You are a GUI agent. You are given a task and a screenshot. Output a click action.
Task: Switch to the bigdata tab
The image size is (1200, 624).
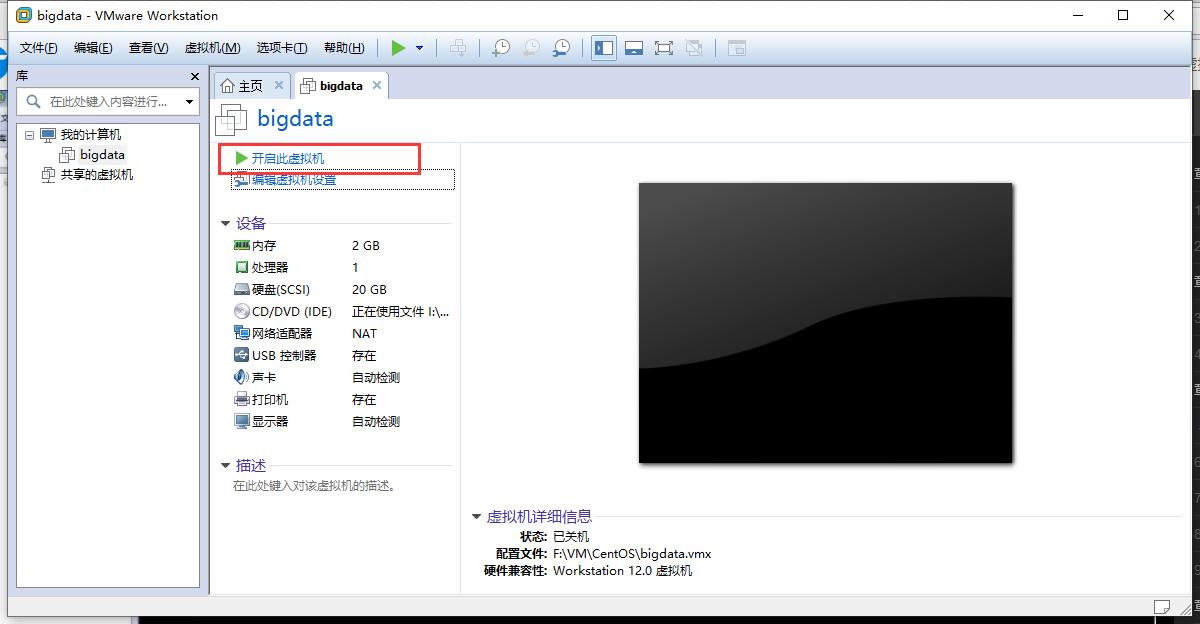[x=341, y=86]
